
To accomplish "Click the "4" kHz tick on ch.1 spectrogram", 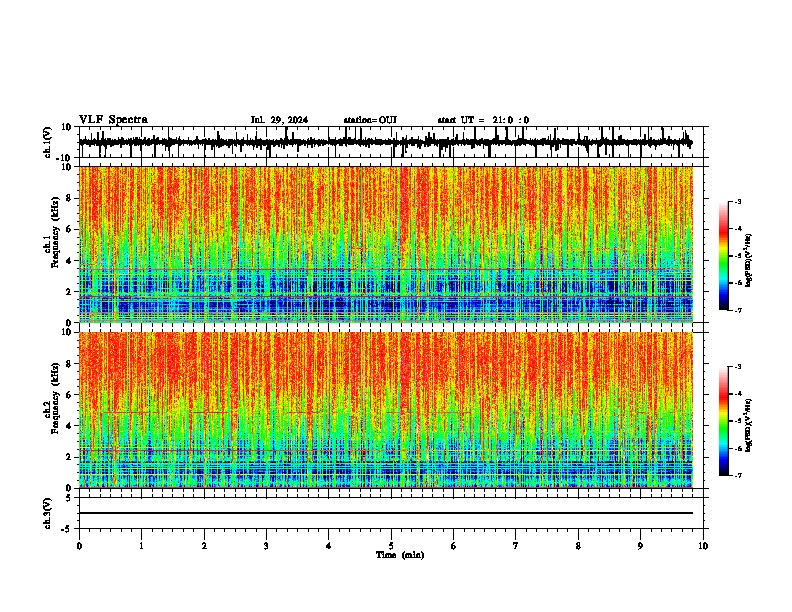I will pyautogui.click(x=70, y=261).
